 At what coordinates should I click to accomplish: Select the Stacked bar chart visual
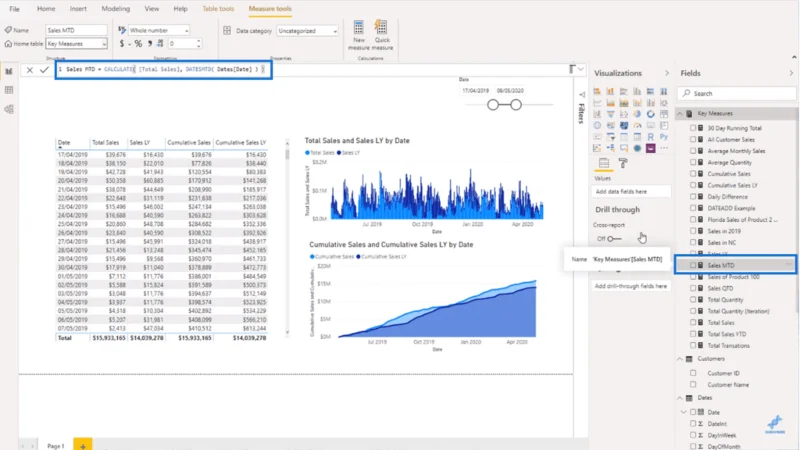click(597, 91)
